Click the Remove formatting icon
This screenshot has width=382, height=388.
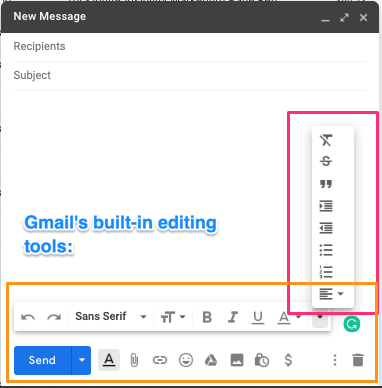pyautogui.click(x=326, y=140)
